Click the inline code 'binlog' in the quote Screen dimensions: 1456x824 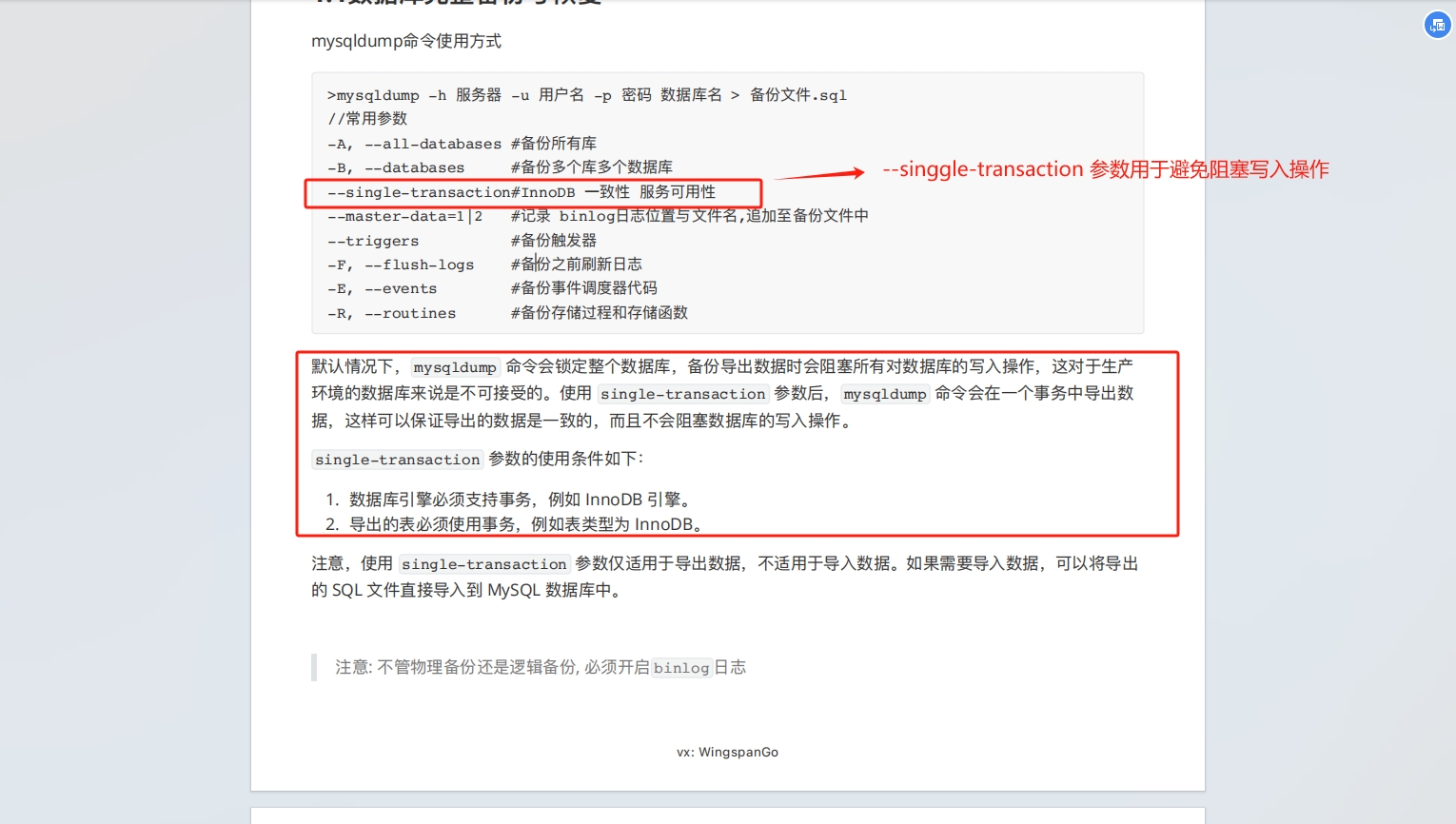tap(681, 668)
